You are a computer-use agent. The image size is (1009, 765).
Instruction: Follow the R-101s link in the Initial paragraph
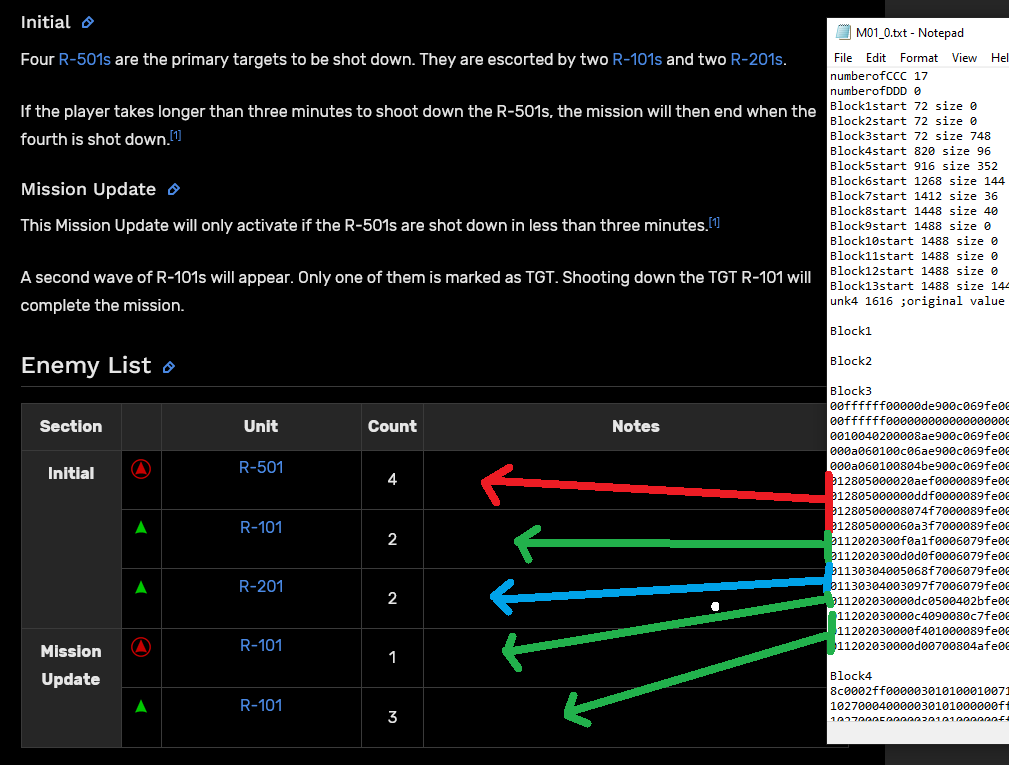tap(637, 60)
